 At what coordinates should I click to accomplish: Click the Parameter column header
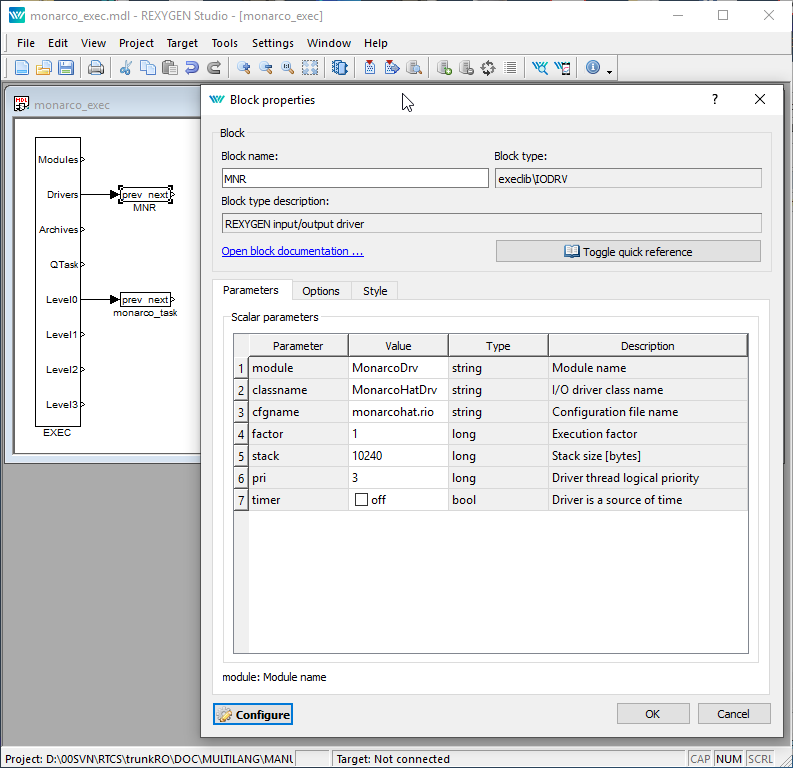(298, 346)
